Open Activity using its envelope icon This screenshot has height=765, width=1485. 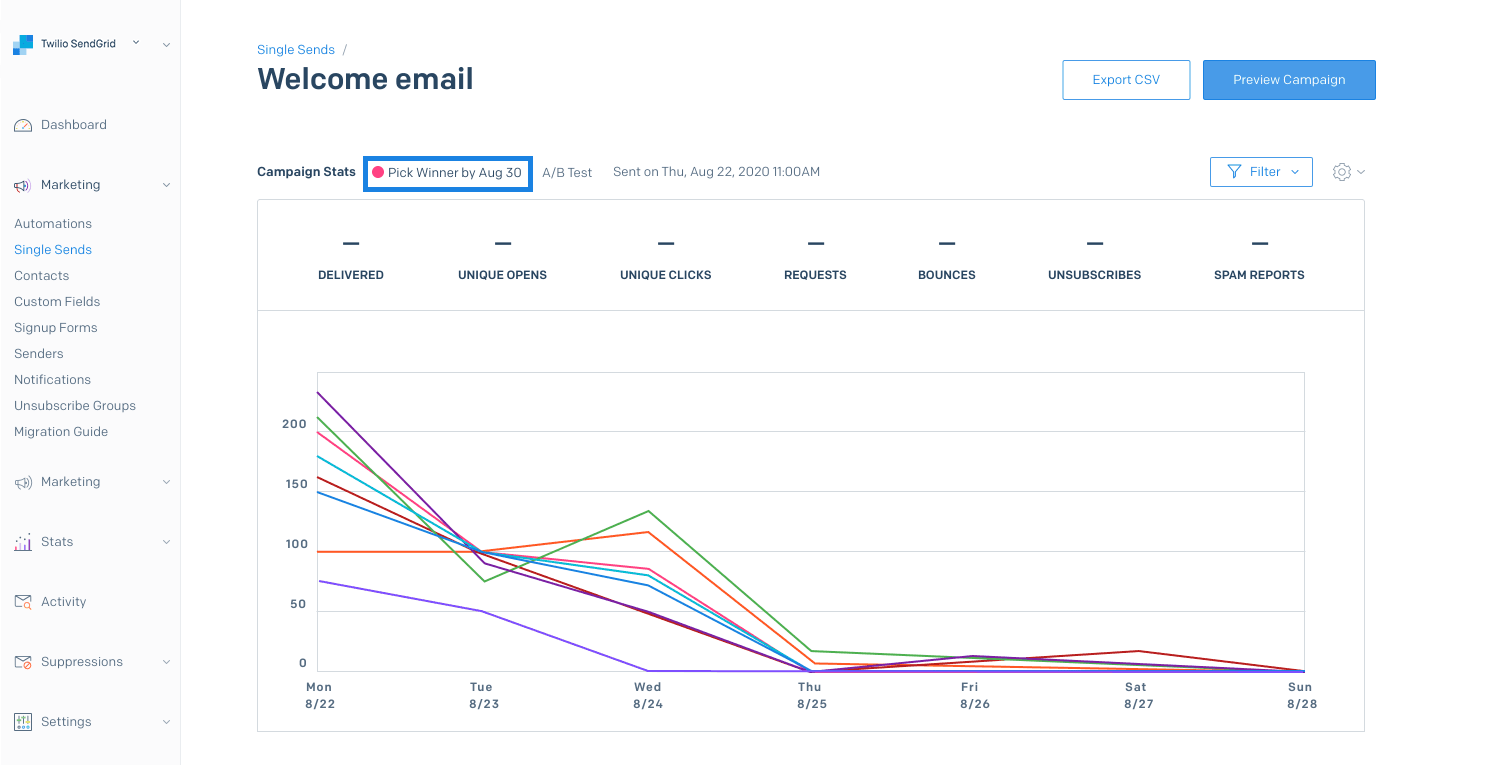point(23,601)
